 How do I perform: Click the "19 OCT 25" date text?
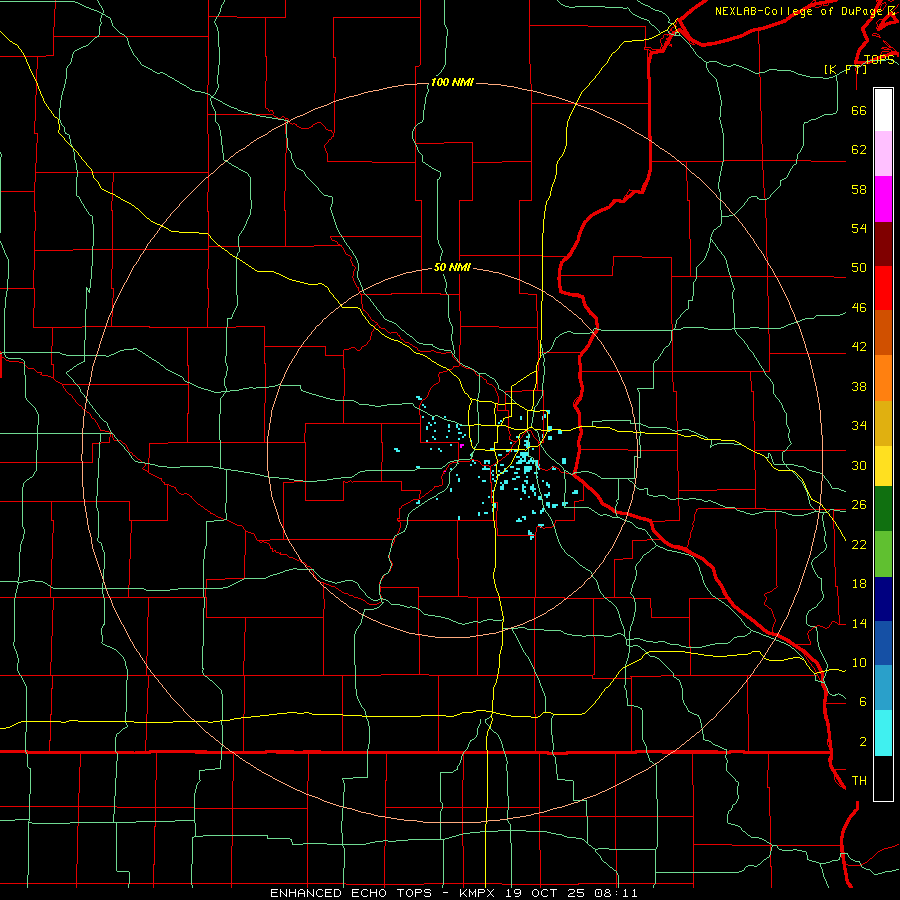pyautogui.click(x=545, y=893)
